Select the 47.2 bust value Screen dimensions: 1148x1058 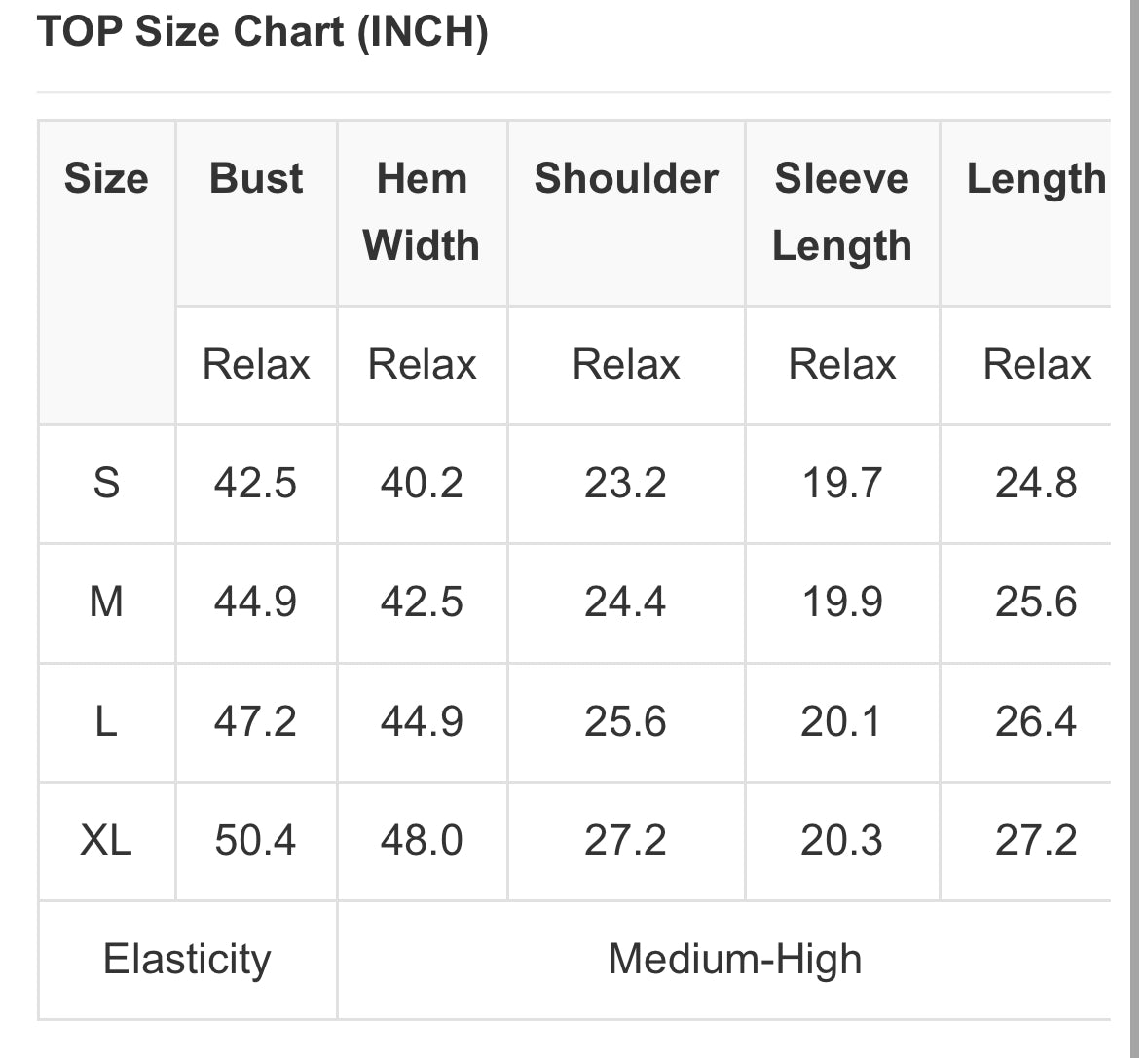pyautogui.click(x=255, y=721)
